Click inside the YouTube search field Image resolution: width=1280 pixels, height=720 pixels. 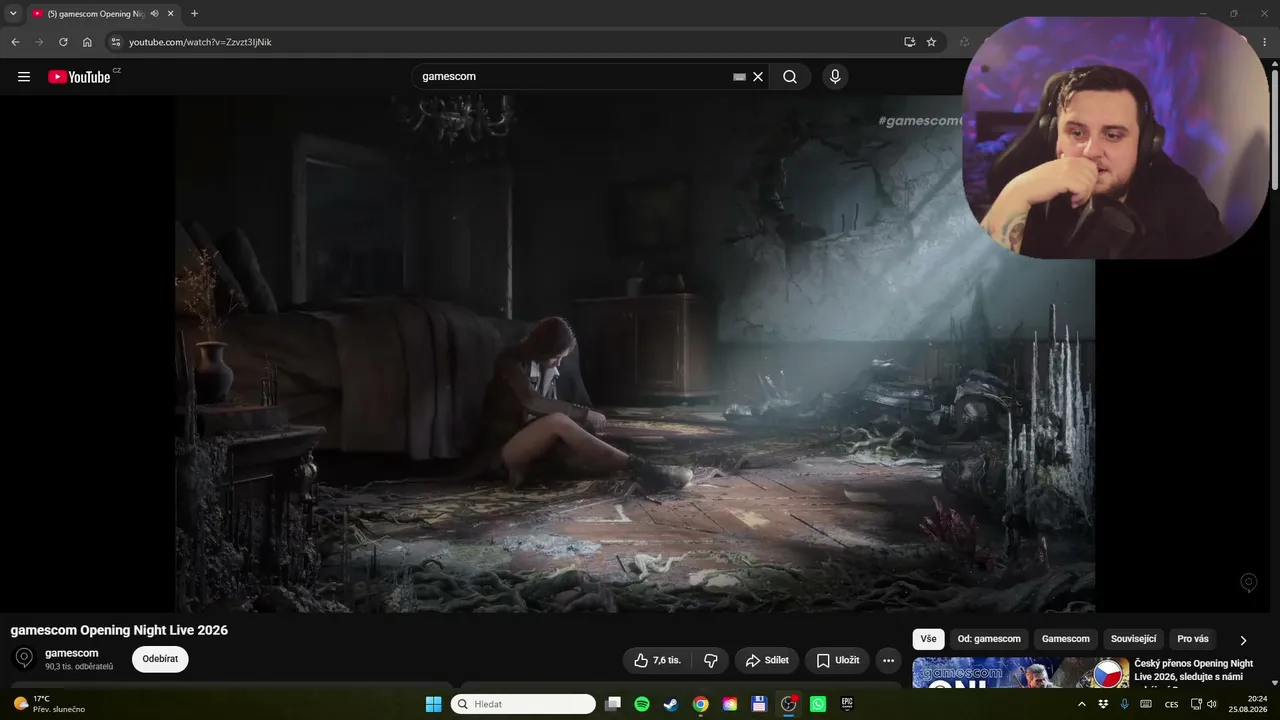[x=575, y=77]
